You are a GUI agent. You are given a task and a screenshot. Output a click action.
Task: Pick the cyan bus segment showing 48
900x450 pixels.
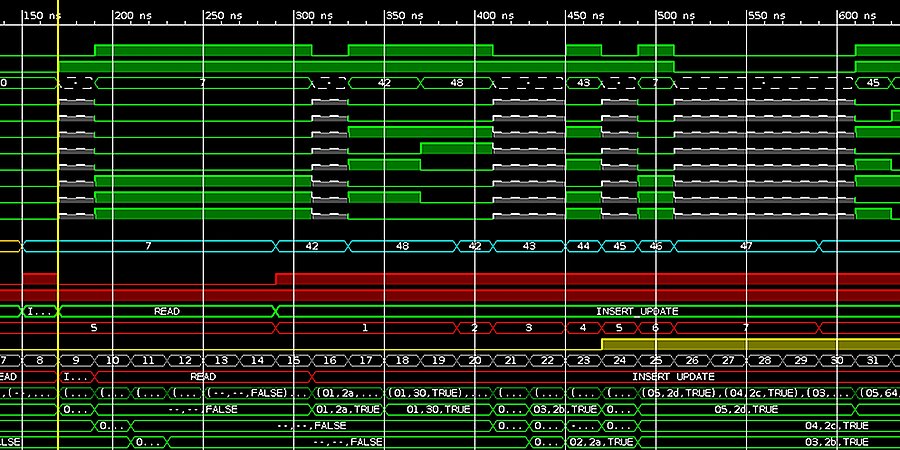pos(402,245)
